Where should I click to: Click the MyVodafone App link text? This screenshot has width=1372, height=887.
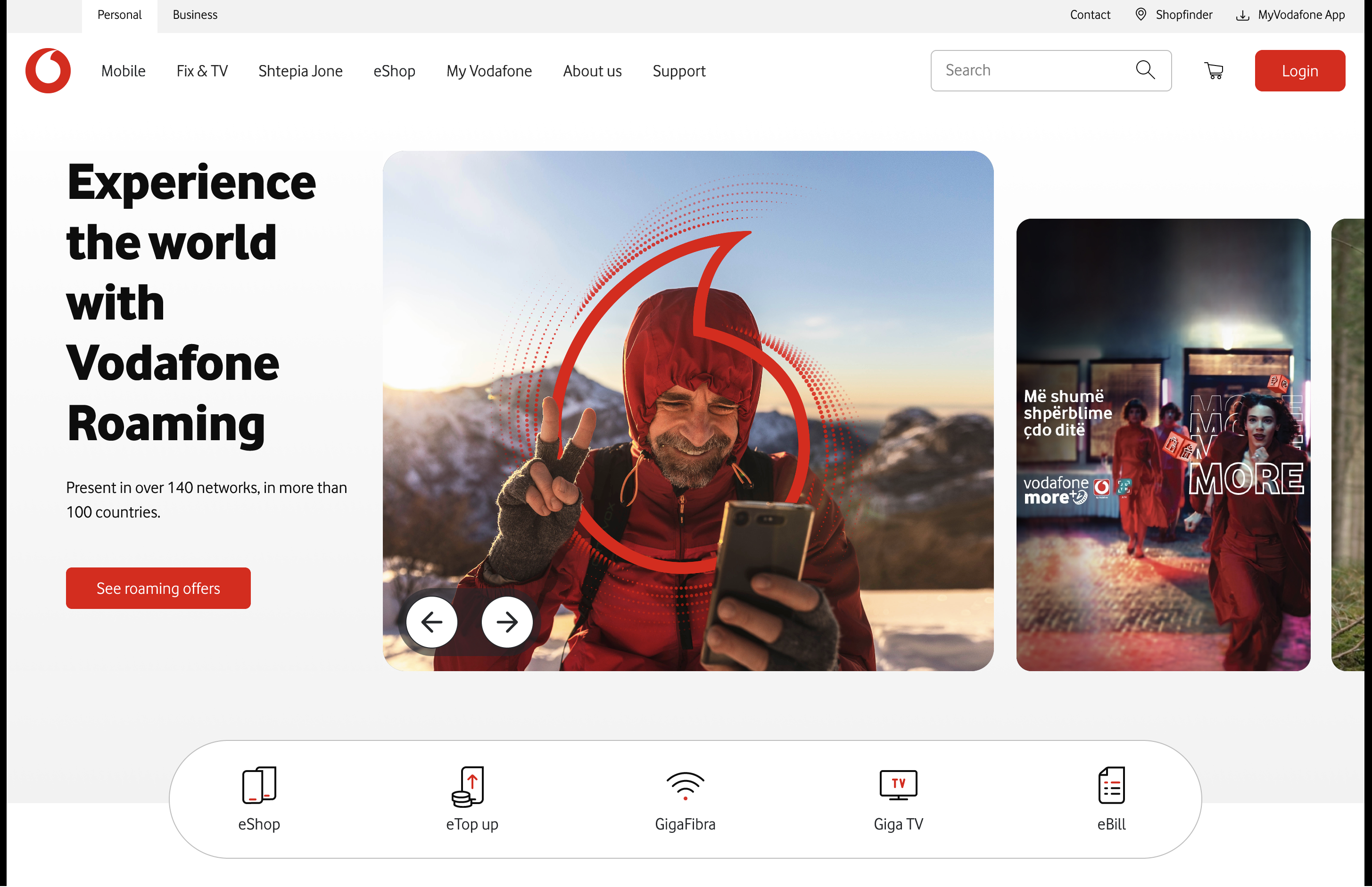[x=1301, y=15]
